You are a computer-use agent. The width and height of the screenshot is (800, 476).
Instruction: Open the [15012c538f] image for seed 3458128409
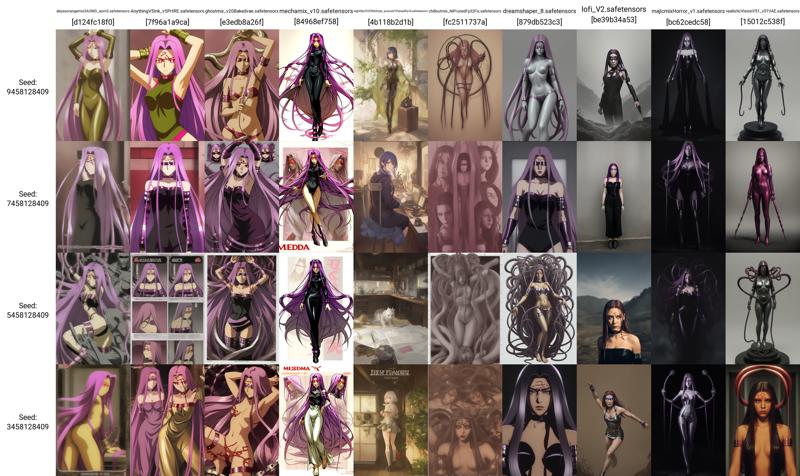point(762,420)
